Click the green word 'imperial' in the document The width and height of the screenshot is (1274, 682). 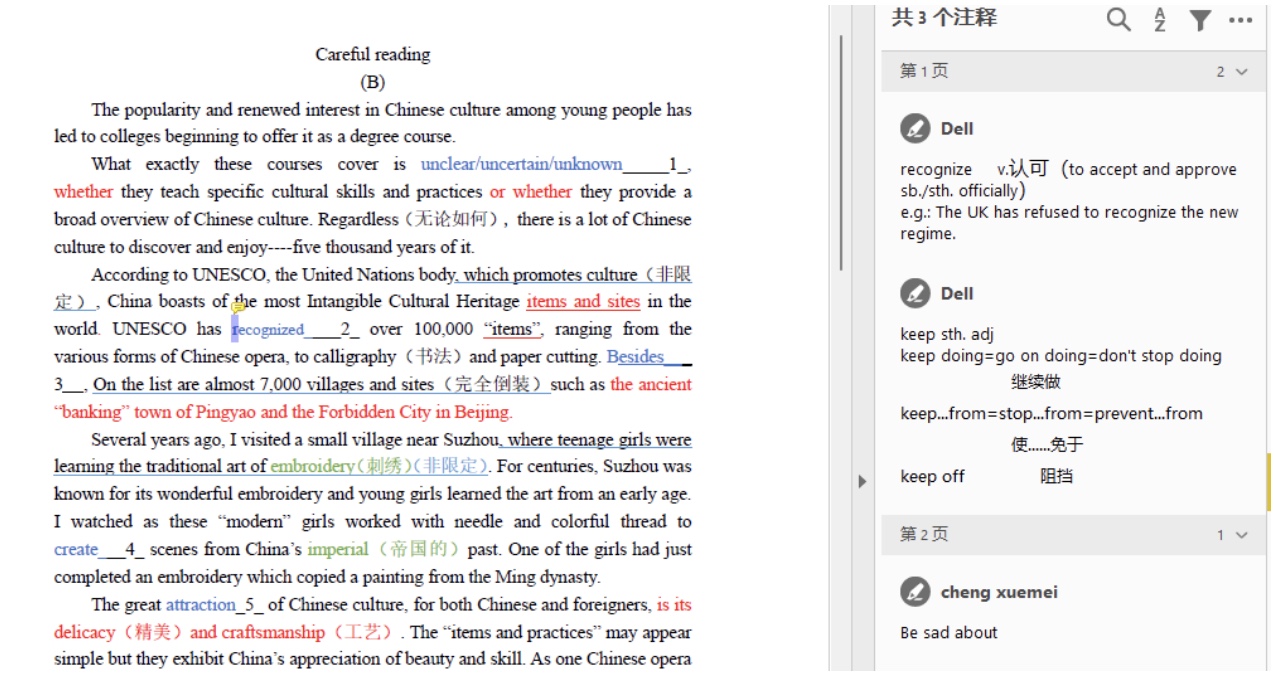coord(338,549)
